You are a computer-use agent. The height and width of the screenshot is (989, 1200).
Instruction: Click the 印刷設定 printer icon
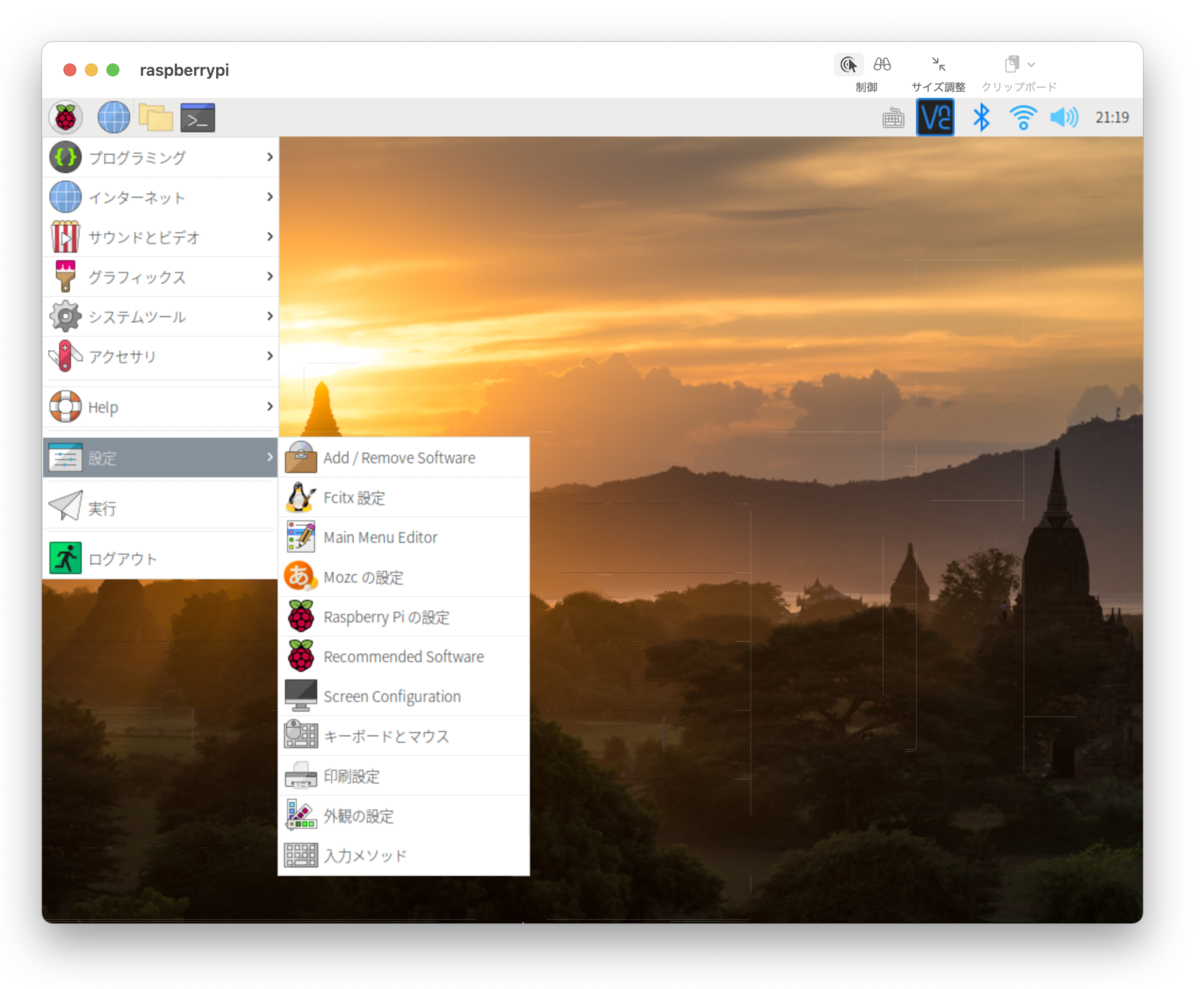coord(301,776)
